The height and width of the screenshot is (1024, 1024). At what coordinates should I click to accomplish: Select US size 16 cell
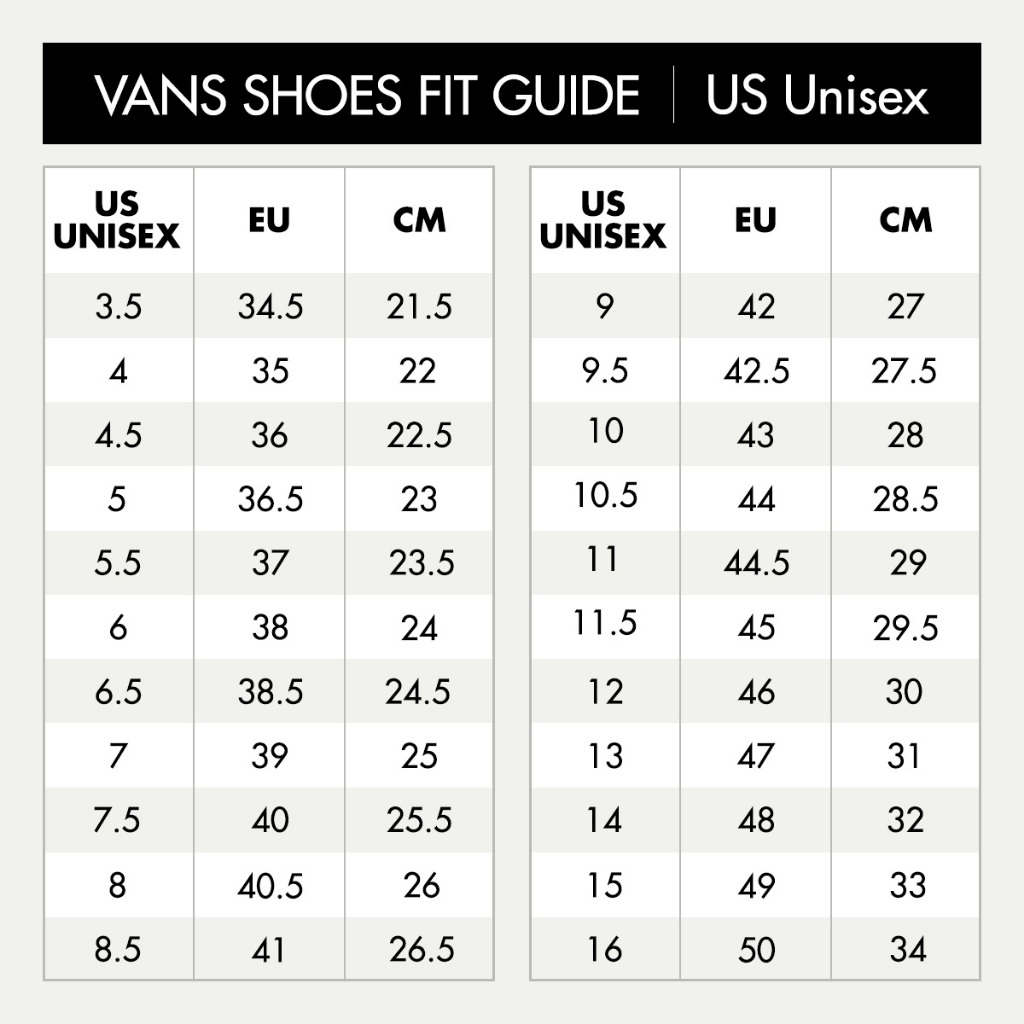604,950
